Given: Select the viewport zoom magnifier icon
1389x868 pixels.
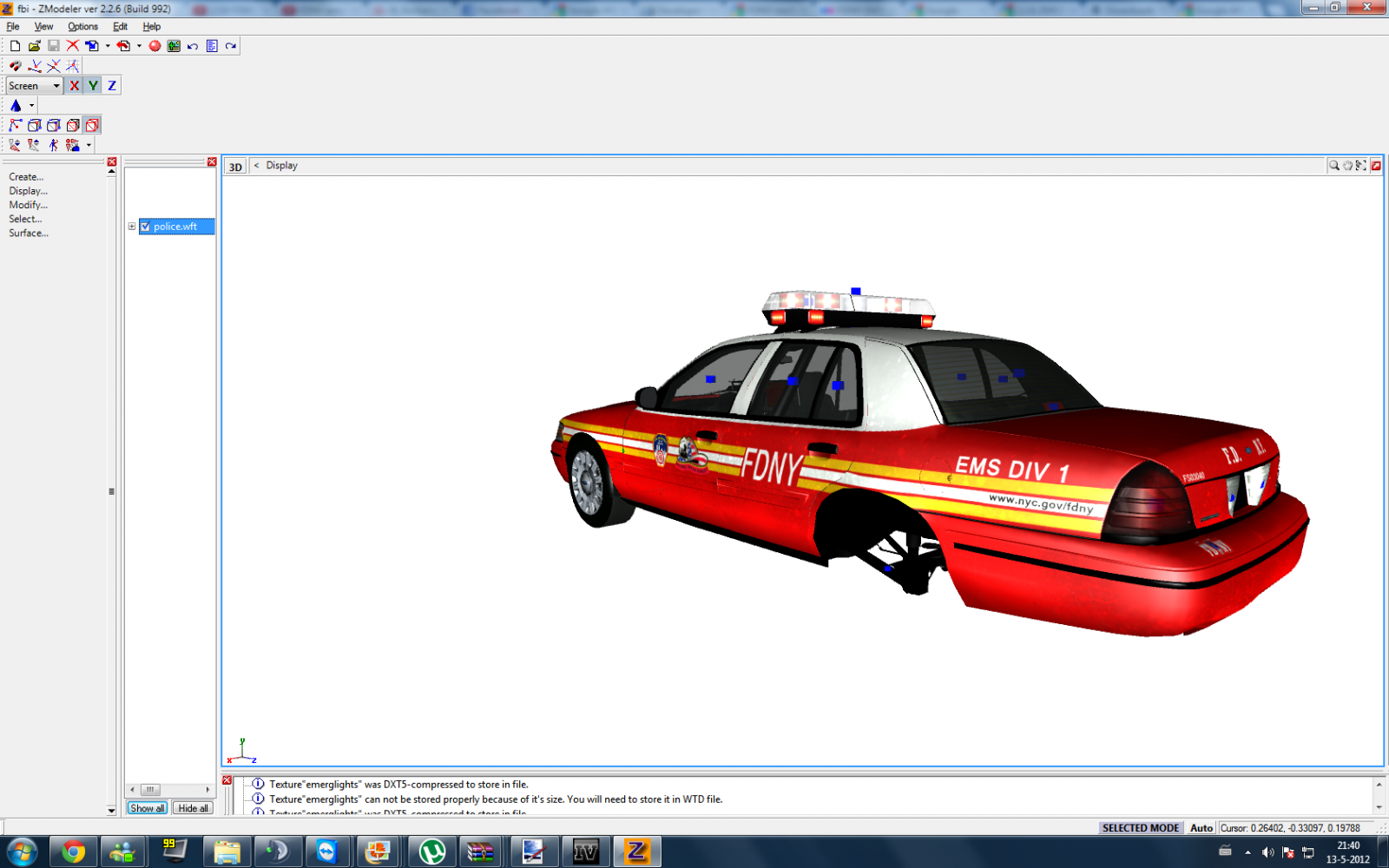Looking at the screenshot, I should point(1333,166).
